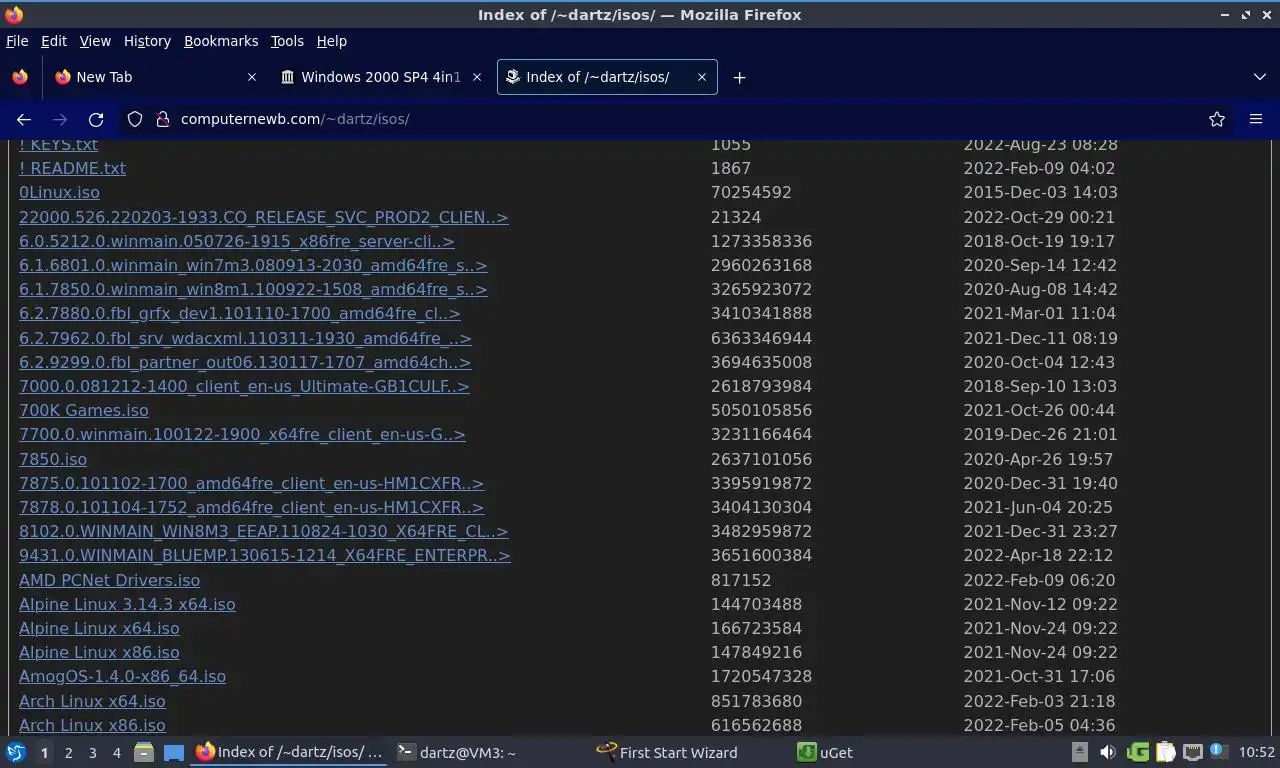Download Alpine Linux x86.iso
This screenshot has width=1280, height=768.
pos(99,652)
